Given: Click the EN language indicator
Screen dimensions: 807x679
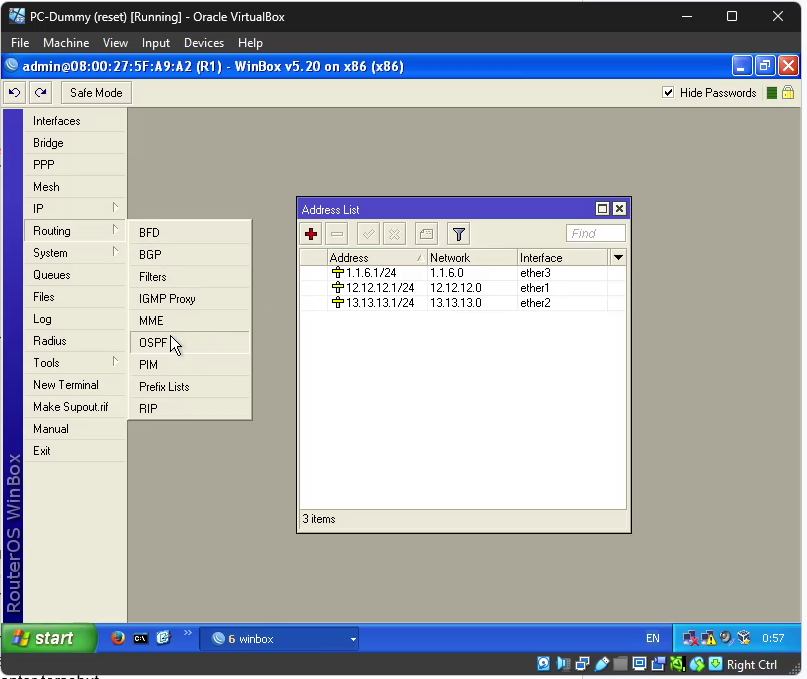Looking at the screenshot, I should [653, 638].
